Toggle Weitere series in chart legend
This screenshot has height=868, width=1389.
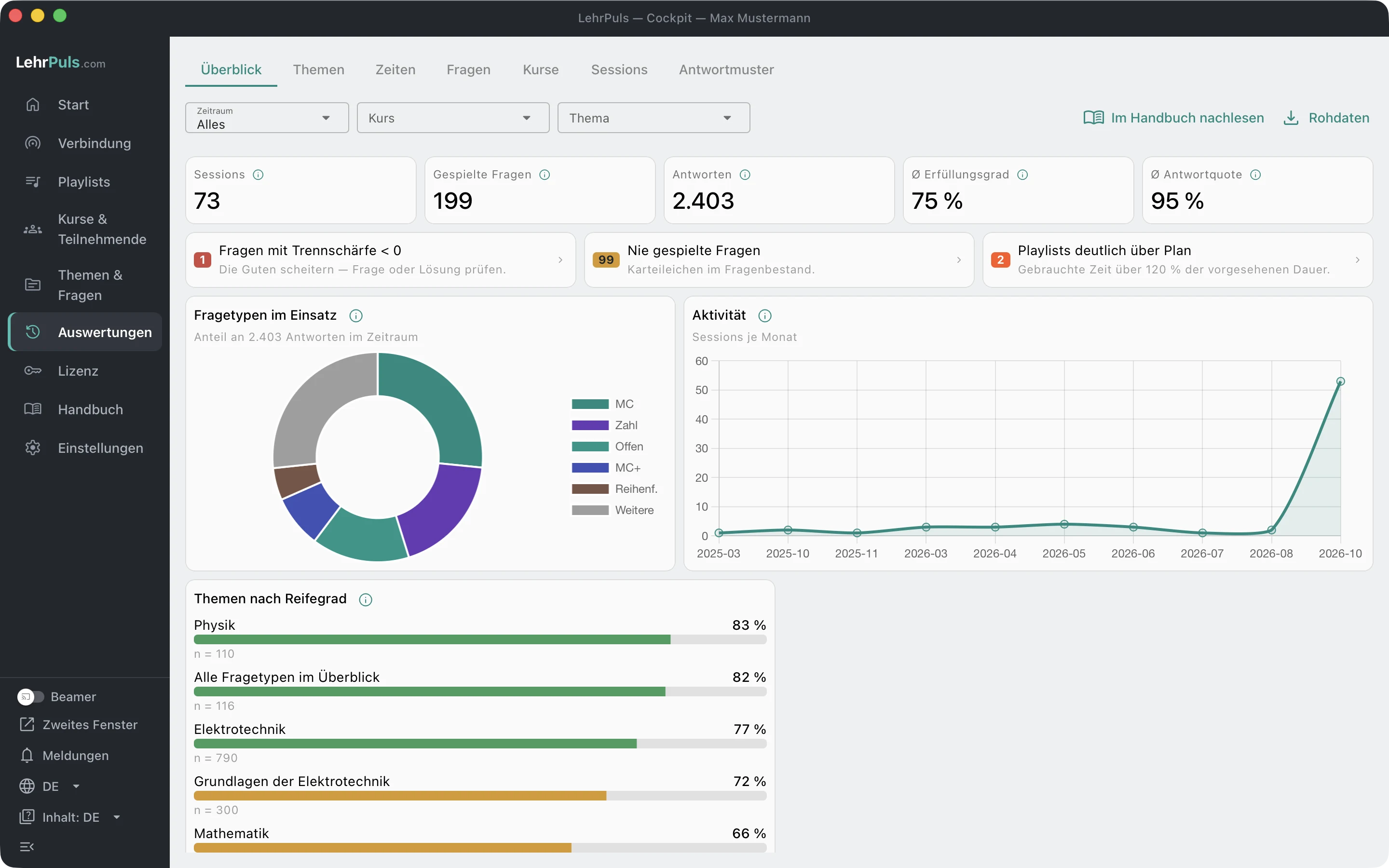tap(613, 510)
